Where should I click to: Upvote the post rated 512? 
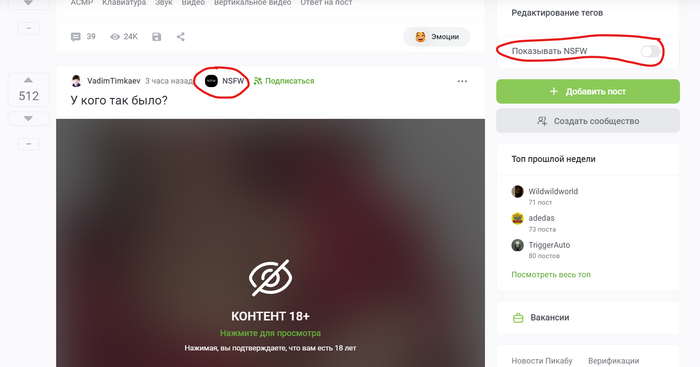pos(28,80)
